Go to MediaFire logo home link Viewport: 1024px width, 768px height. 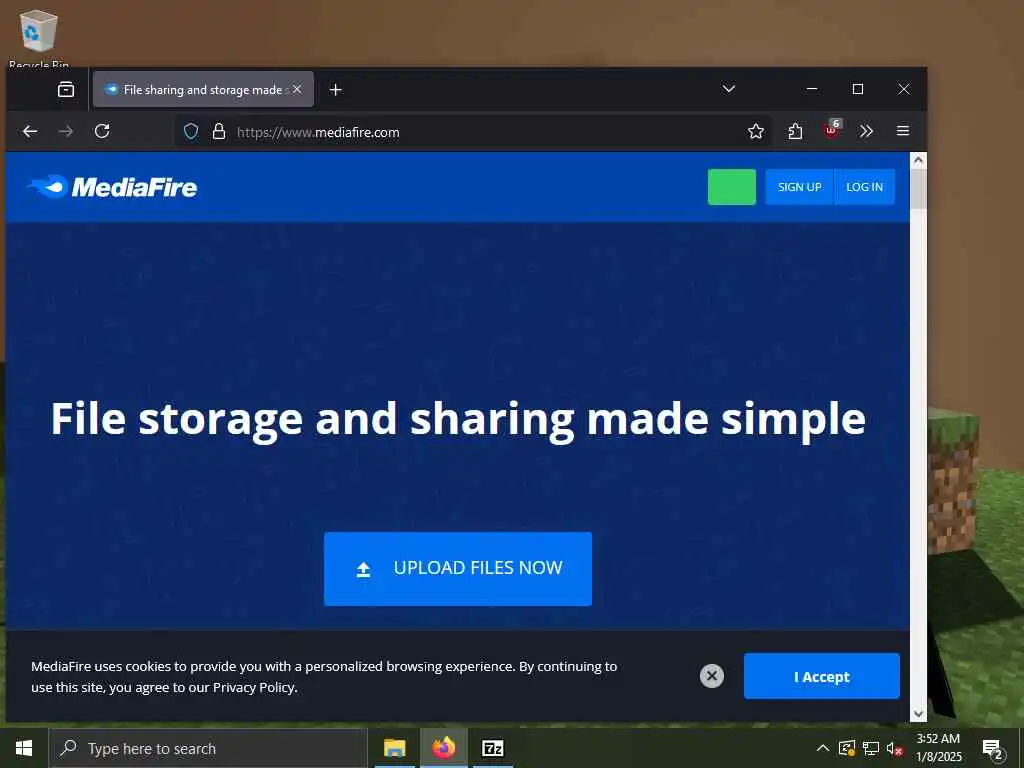coord(112,187)
